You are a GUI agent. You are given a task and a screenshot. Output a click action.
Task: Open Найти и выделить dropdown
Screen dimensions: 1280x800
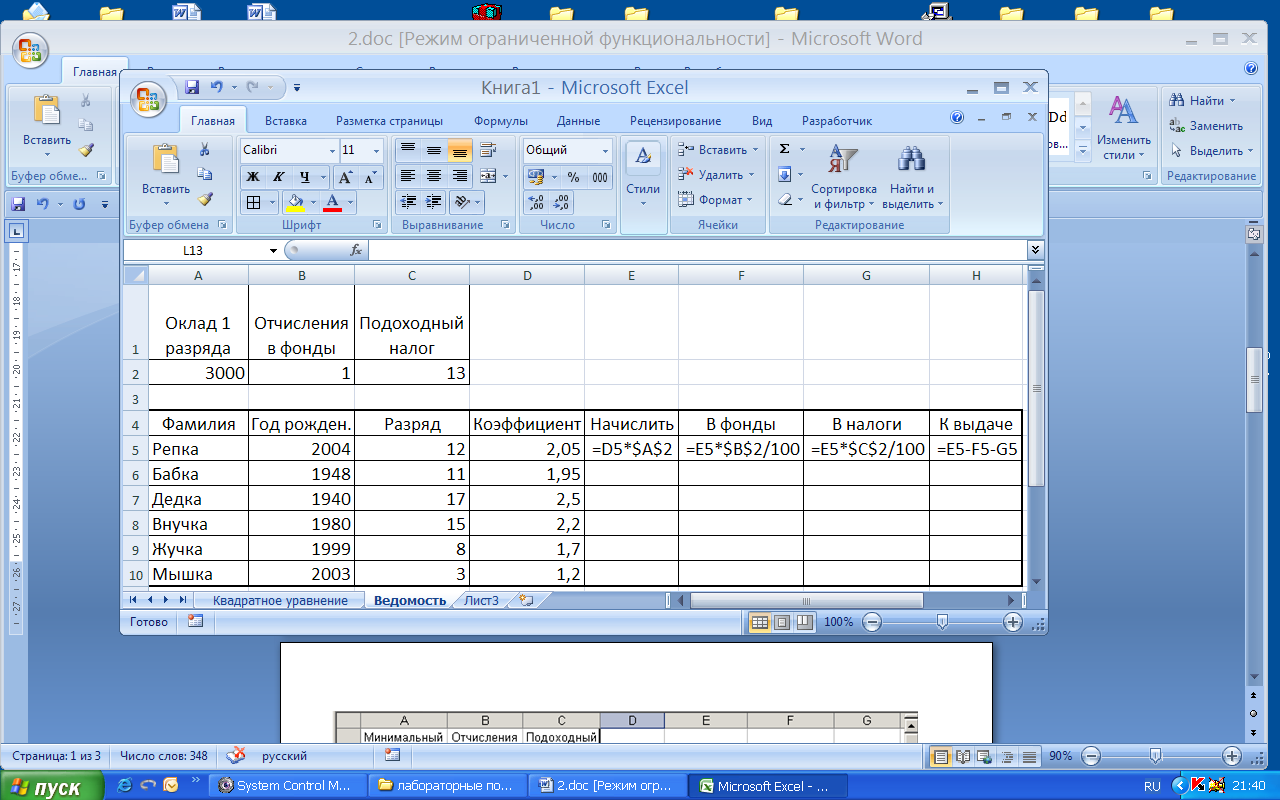911,177
